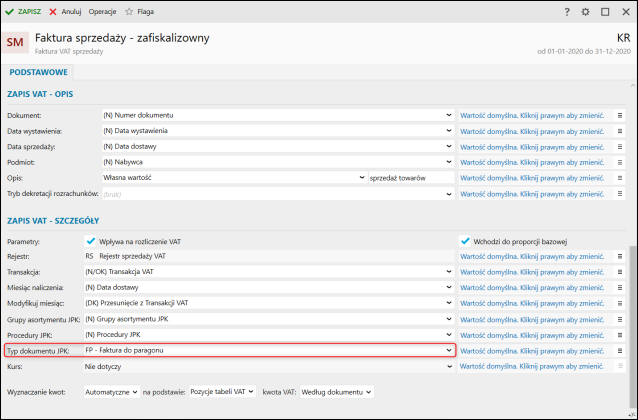Expand the Typ dokumentu JPK dropdown
Screen dimensions: 638x420
click(x=449, y=351)
